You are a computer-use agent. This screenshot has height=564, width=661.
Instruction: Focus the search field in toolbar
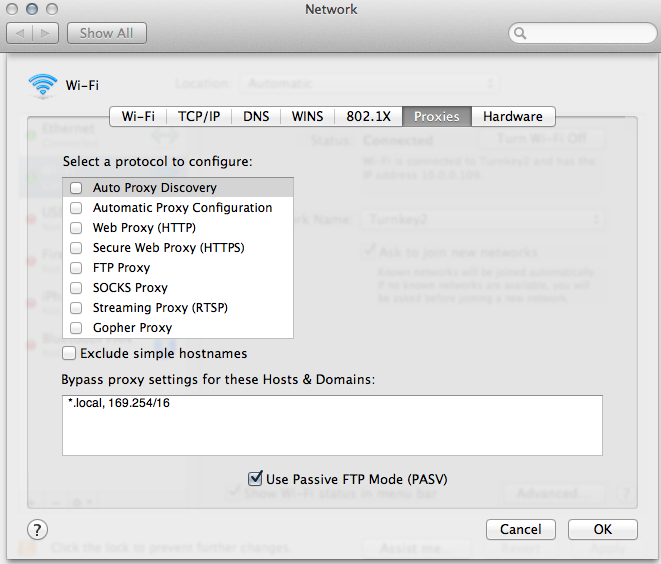tap(583, 33)
